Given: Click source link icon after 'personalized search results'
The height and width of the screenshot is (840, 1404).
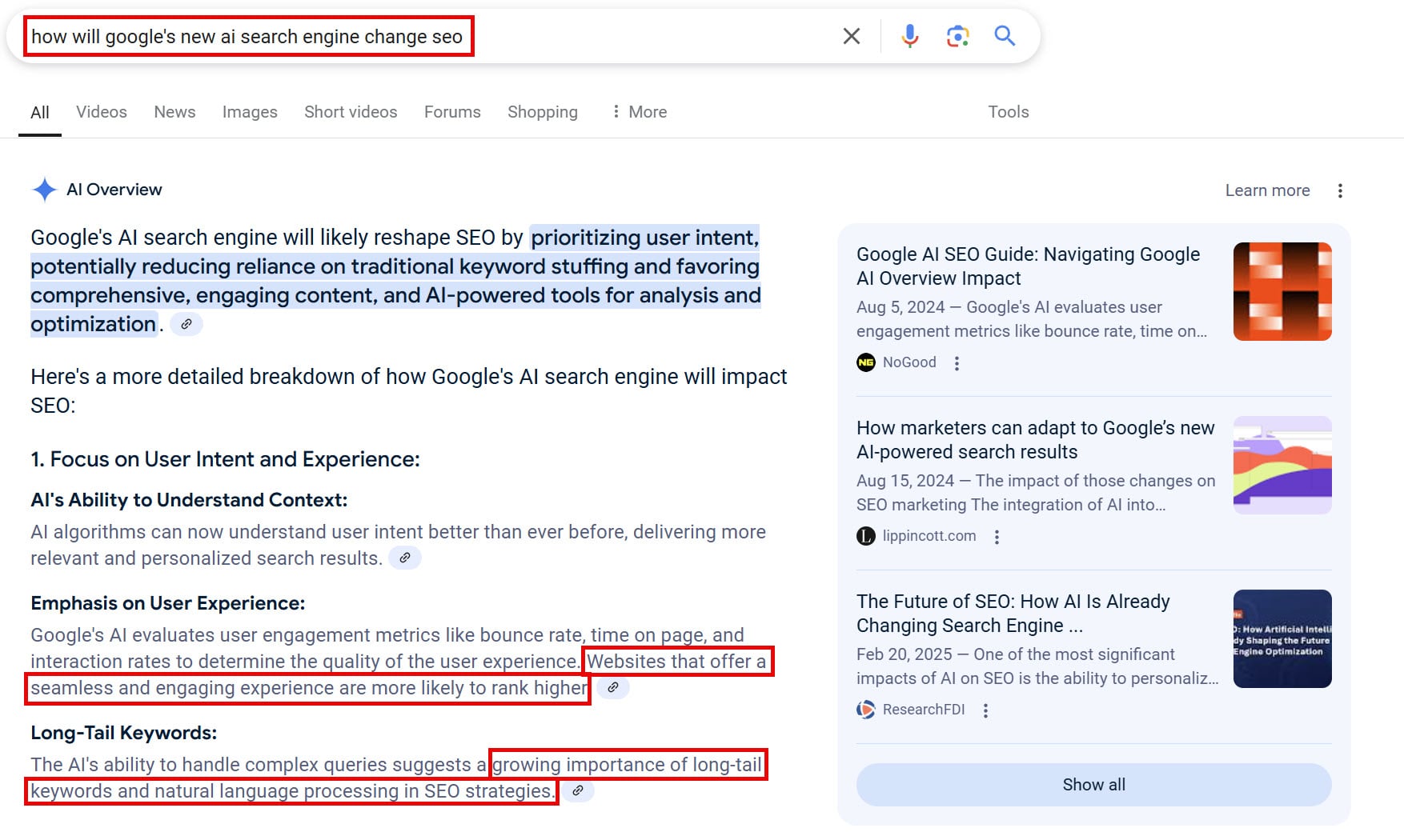Looking at the screenshot, I should coord(405,558).
